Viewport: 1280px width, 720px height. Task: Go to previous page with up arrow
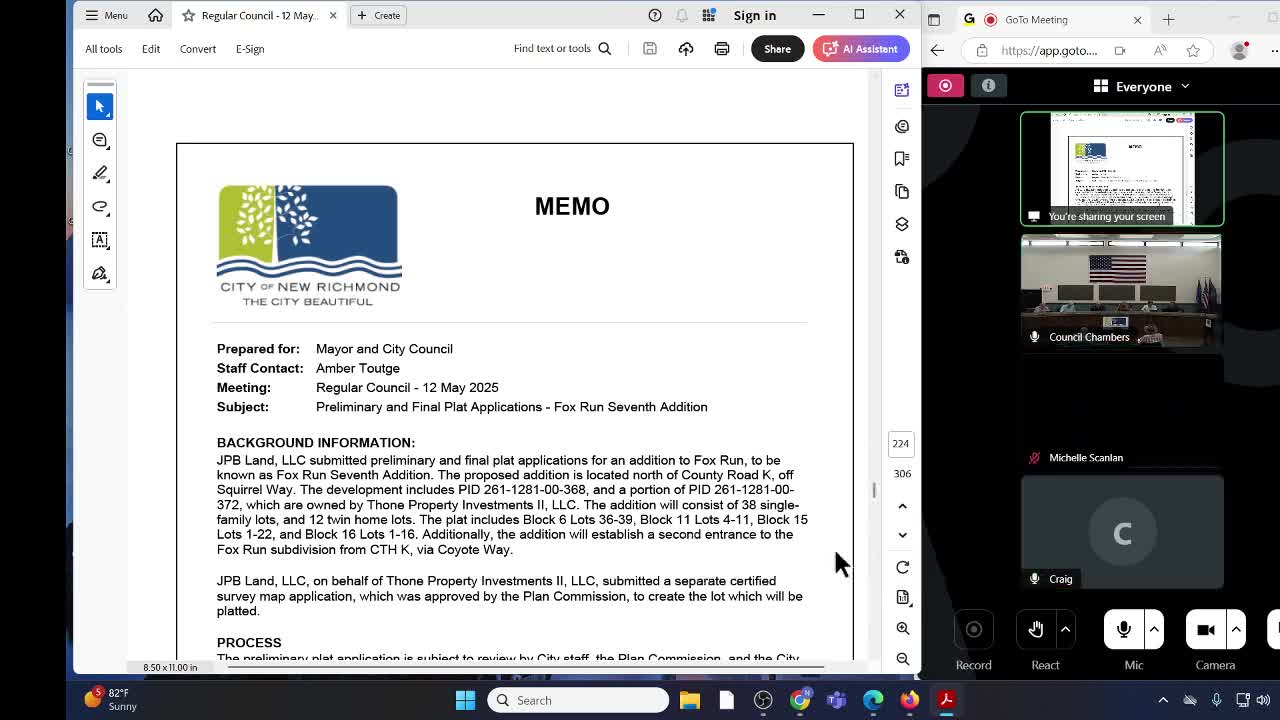(x=902, y=506)
